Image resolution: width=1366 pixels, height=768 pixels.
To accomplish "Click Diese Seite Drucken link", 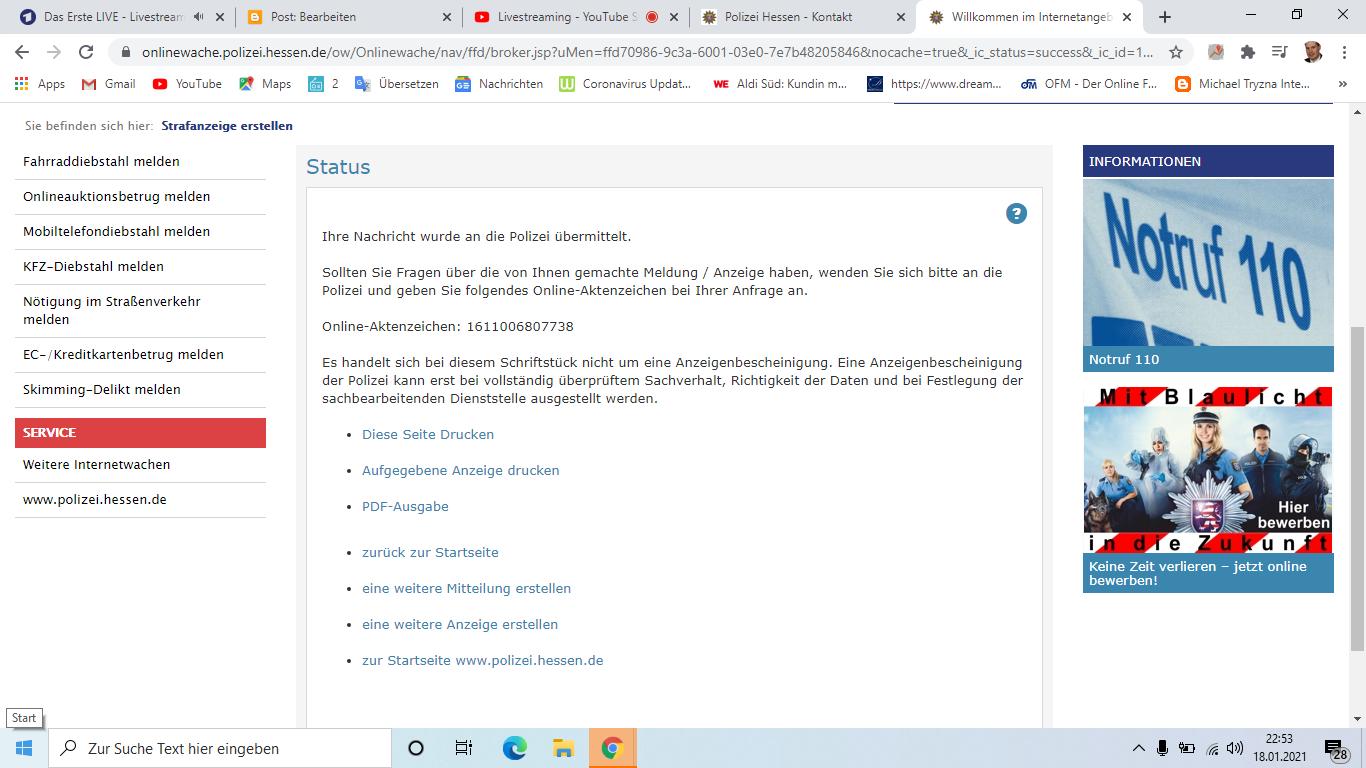I will pyautogui.click(x=428, y=435).
